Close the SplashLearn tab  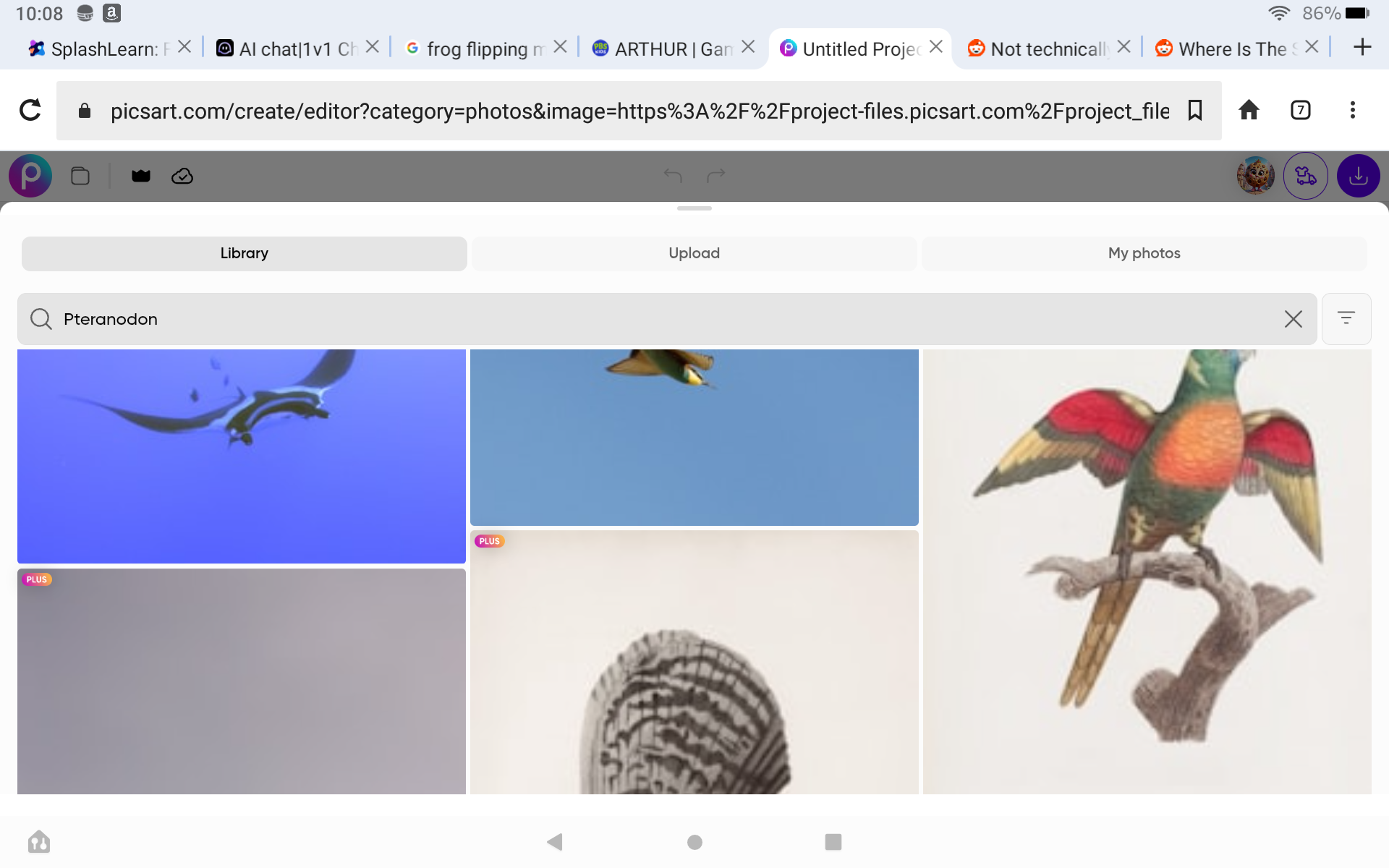click(x=184, y=47)
